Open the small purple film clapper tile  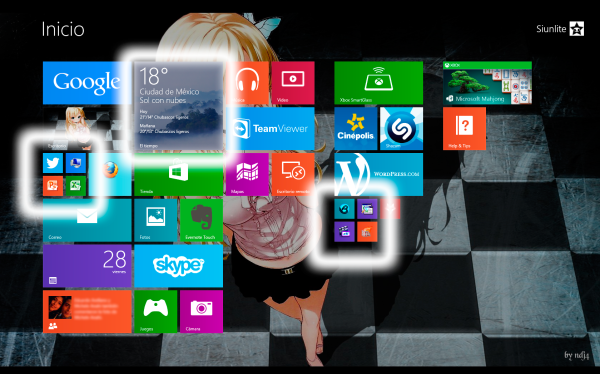[344, 232]
